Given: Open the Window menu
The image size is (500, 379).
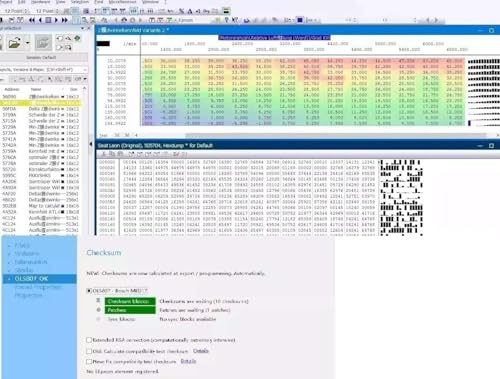Looking at the screenshot, I should coord(150,2).
